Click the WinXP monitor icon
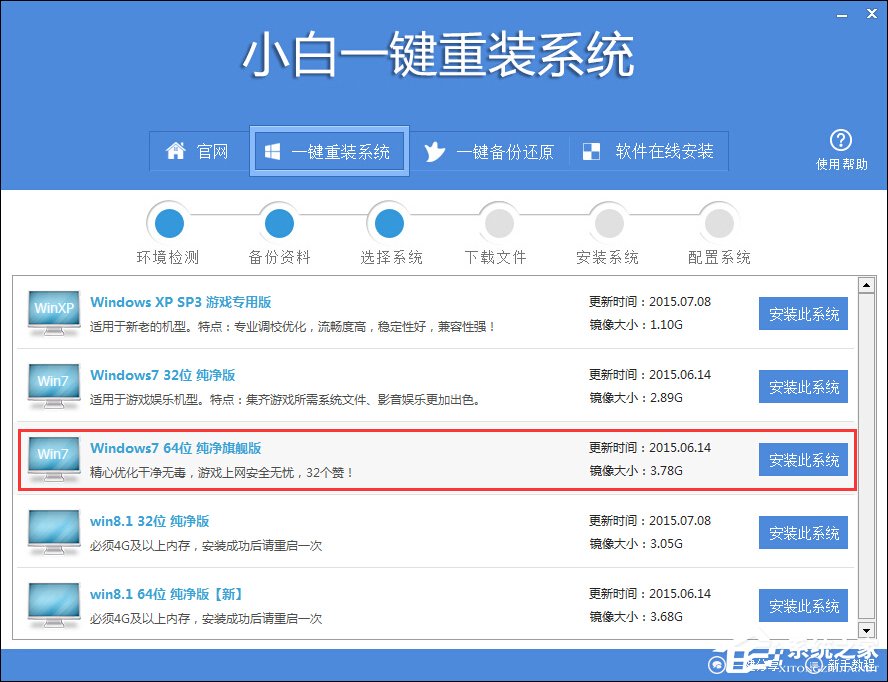The image size is (888, 682). point(52,308)
